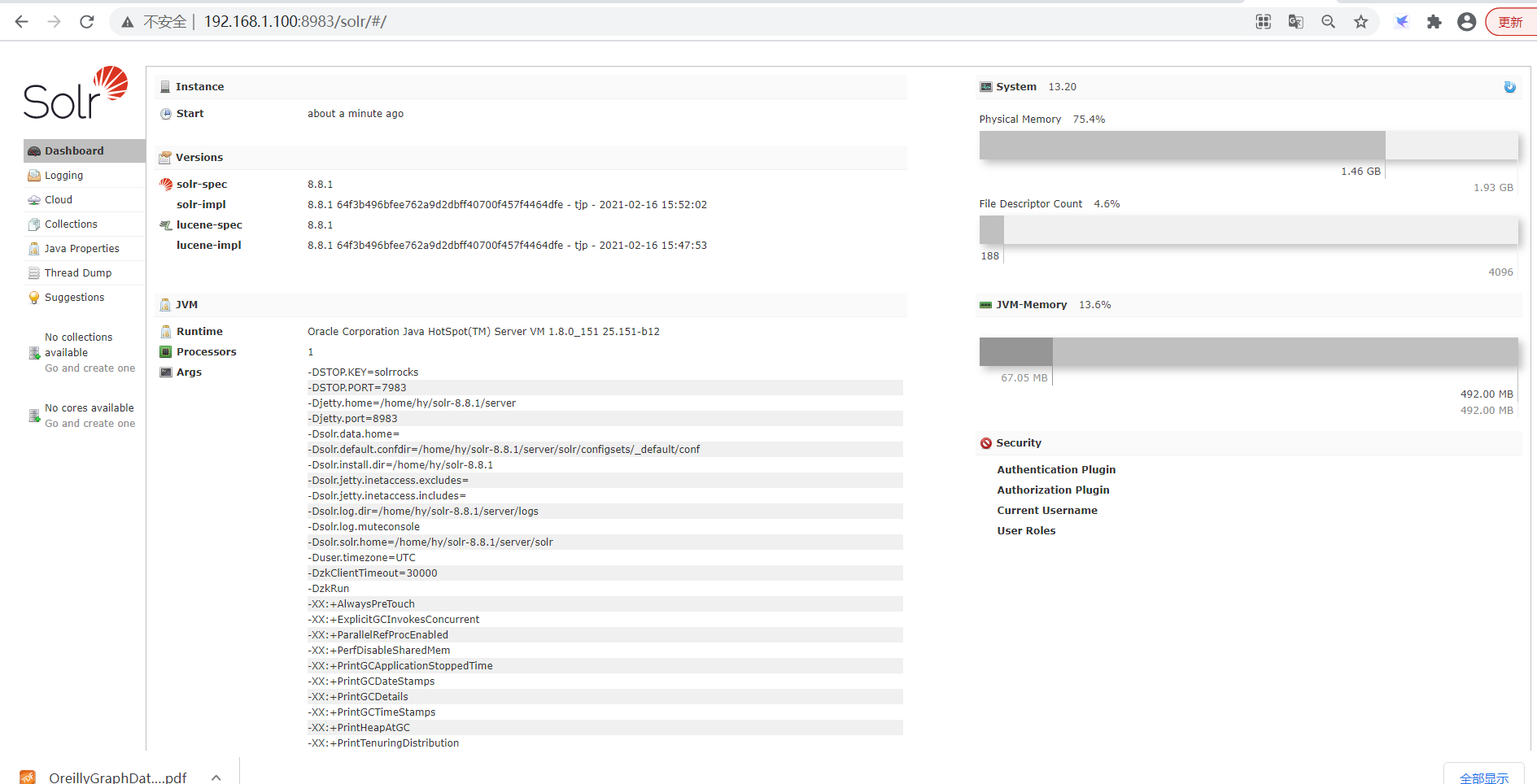Click the lucene-spec icon
The height and width of the screenshot is (784, 1537).
[166, 225]
